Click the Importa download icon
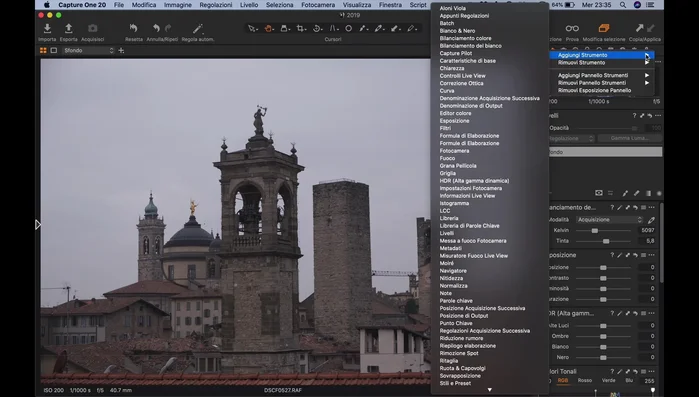699x397 pixels. pyautogui.click(x=47, y=29)
